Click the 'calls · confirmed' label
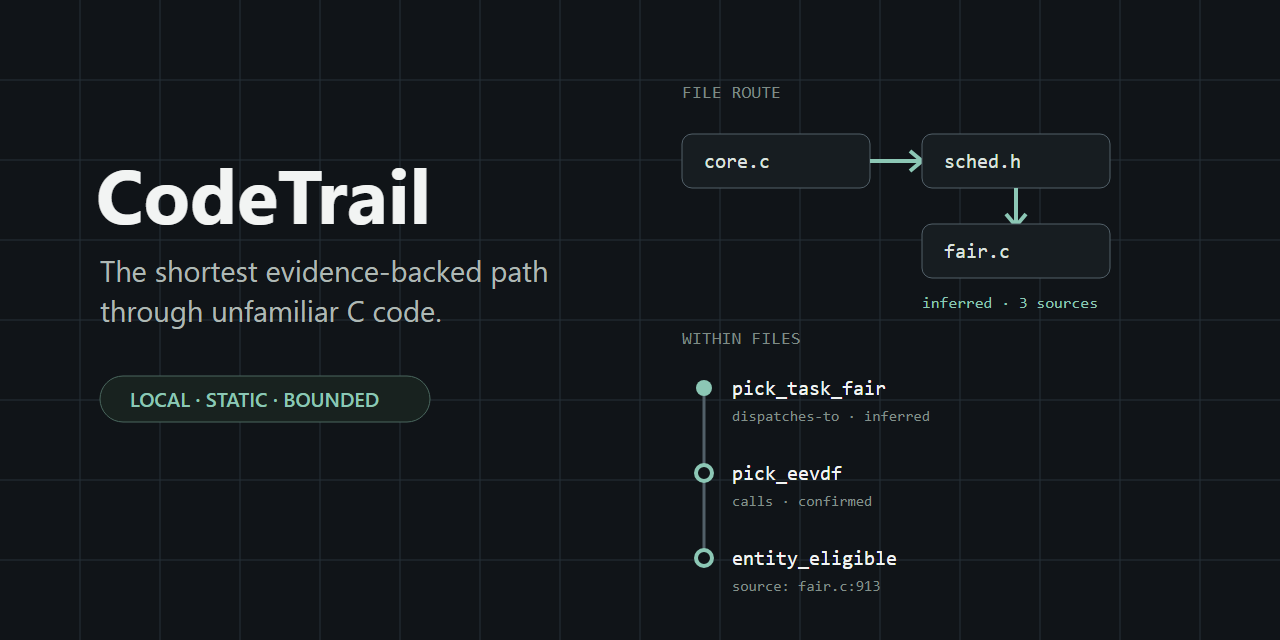The height and width of the screenshot is (640, 1280). tap(802, 501)
